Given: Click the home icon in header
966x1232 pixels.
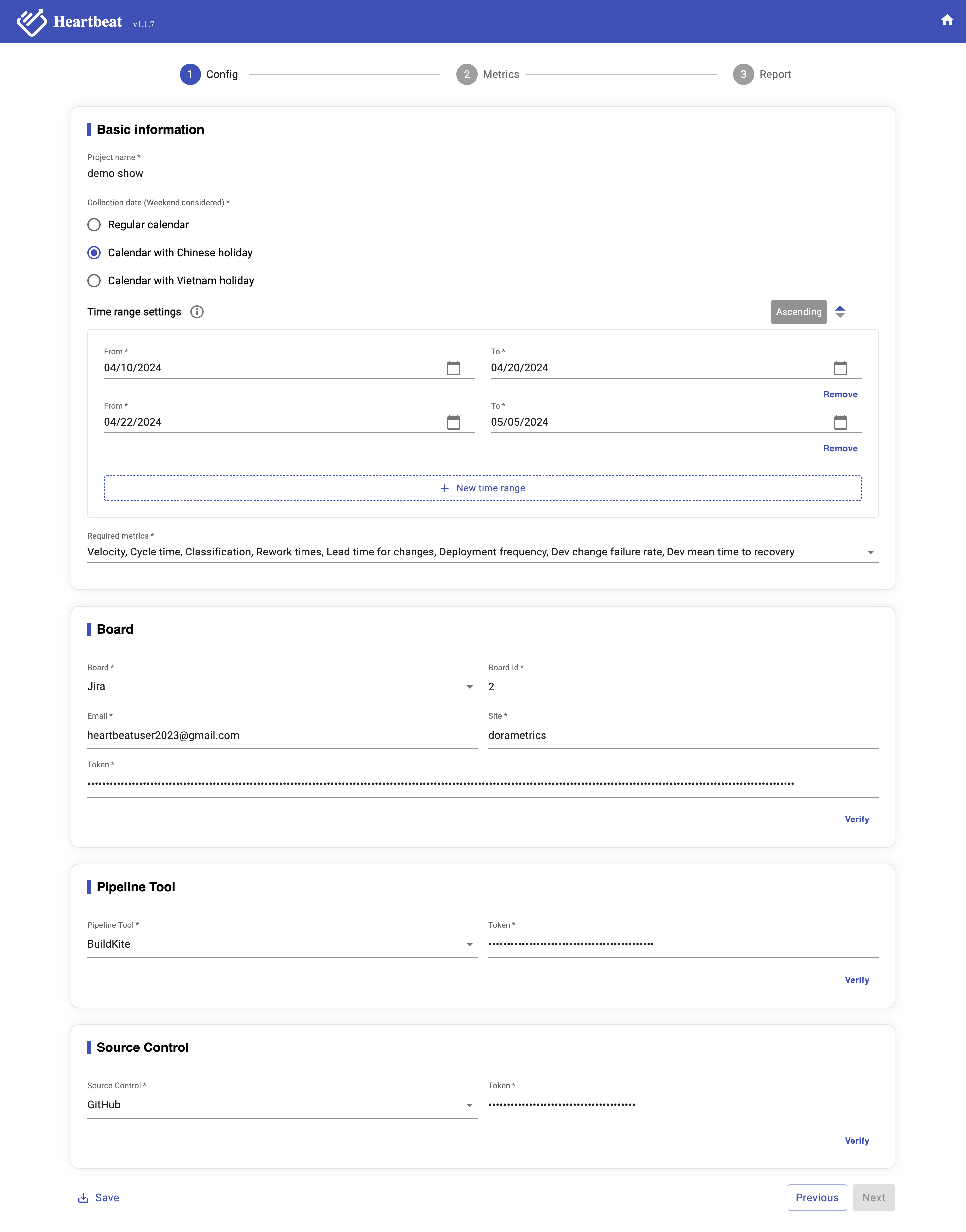Looking at the screenshot, I should tap(947, 20).
